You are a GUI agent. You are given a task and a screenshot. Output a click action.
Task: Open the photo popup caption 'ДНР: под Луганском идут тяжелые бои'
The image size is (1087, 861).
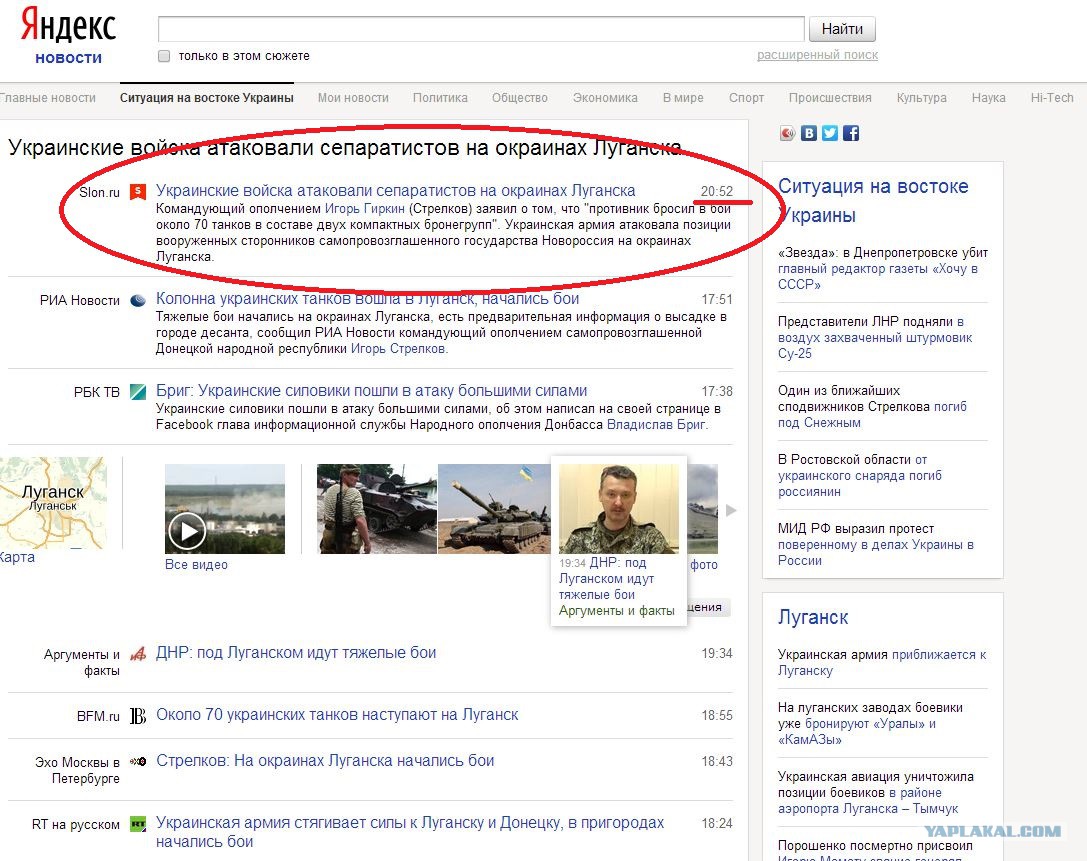(607, 578)
